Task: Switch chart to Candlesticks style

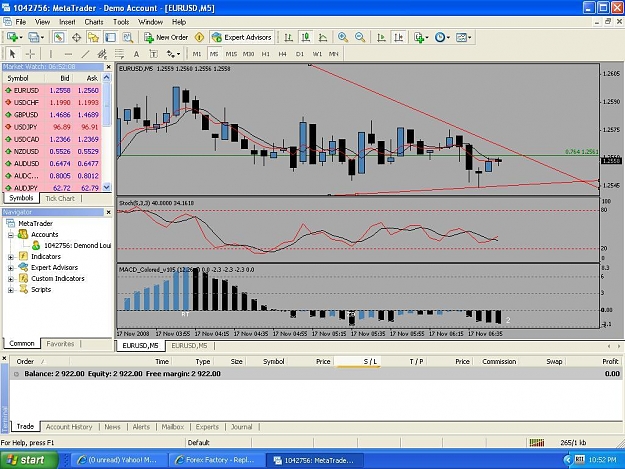Action: [x=306, y=37]
